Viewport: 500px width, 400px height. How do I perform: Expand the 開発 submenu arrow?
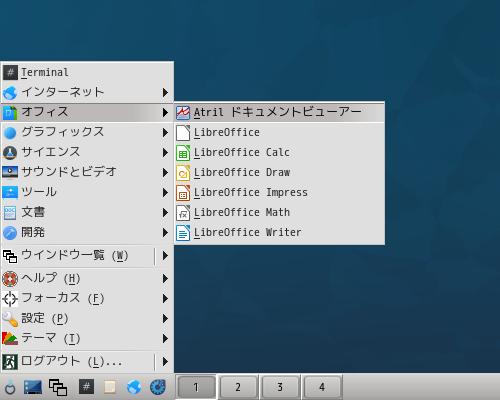[165, 232]
